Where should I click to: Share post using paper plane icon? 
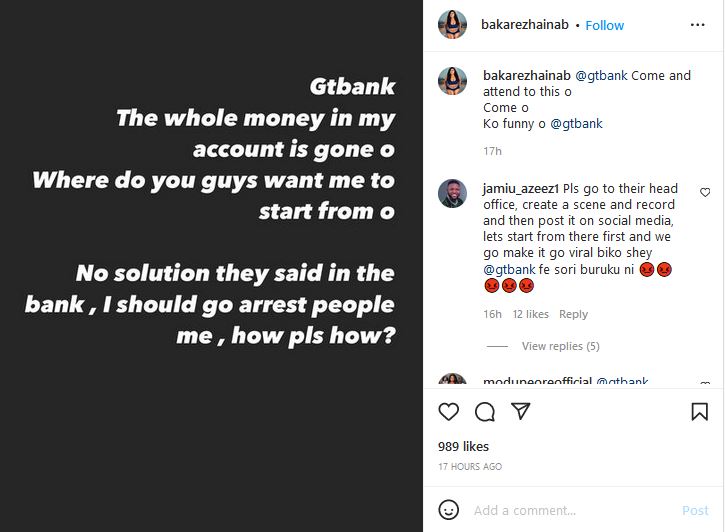(x=520, y=411)
